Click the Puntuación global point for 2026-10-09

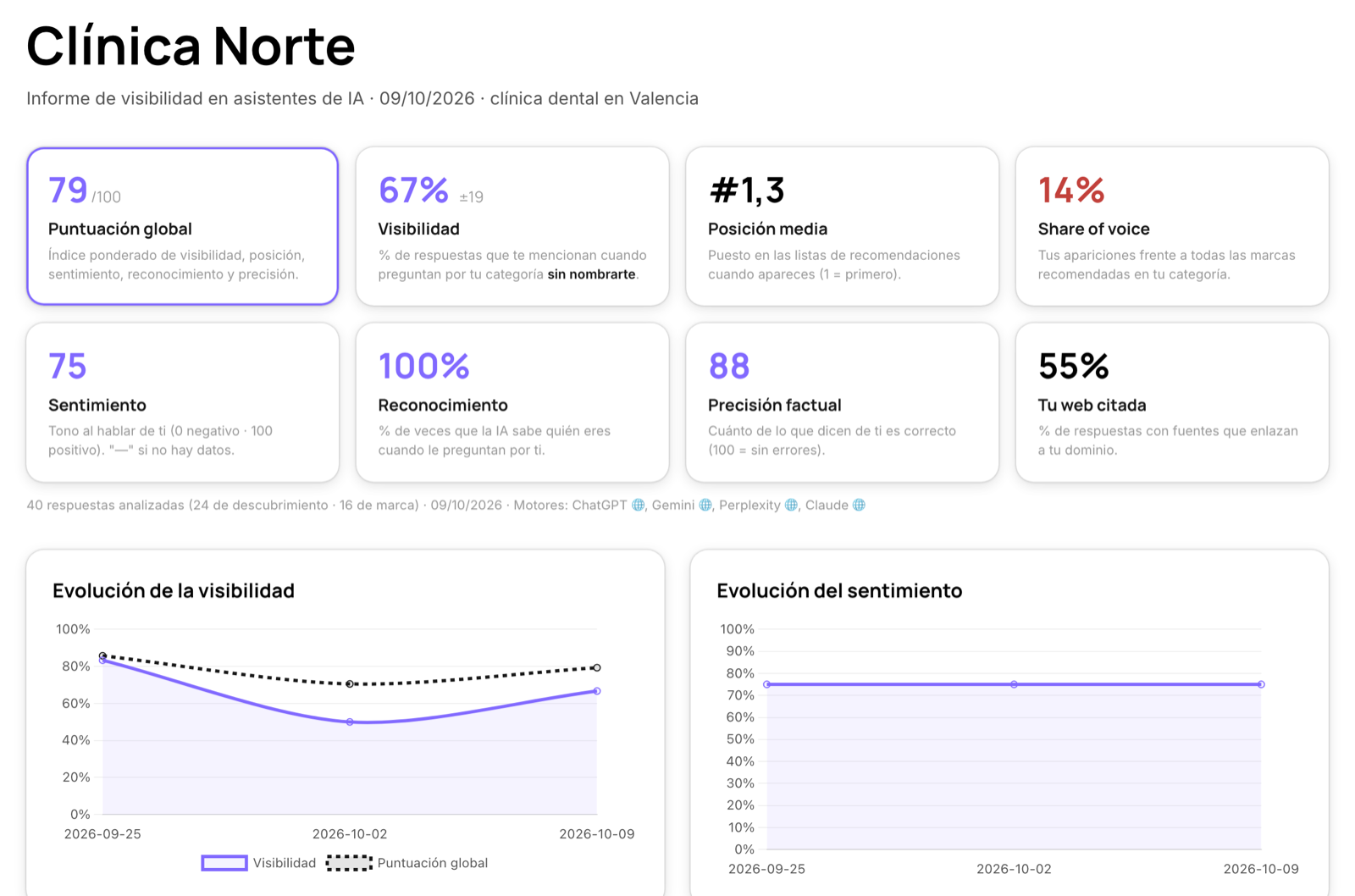coord(597,668)
